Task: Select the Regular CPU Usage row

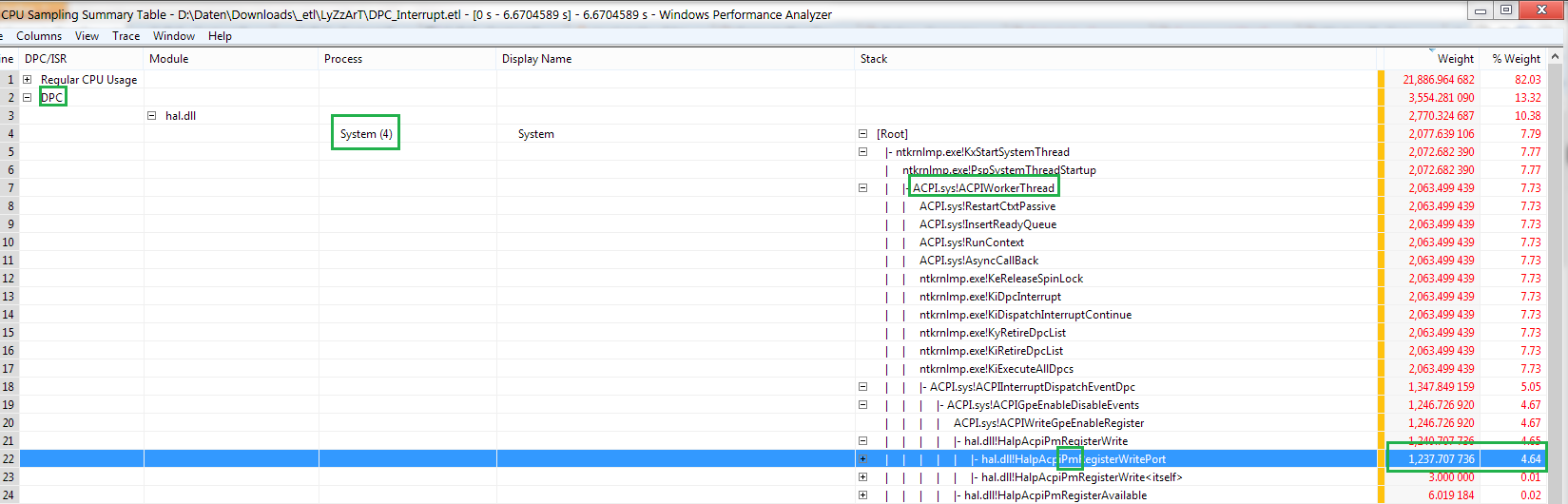Action: coord(88,80)
